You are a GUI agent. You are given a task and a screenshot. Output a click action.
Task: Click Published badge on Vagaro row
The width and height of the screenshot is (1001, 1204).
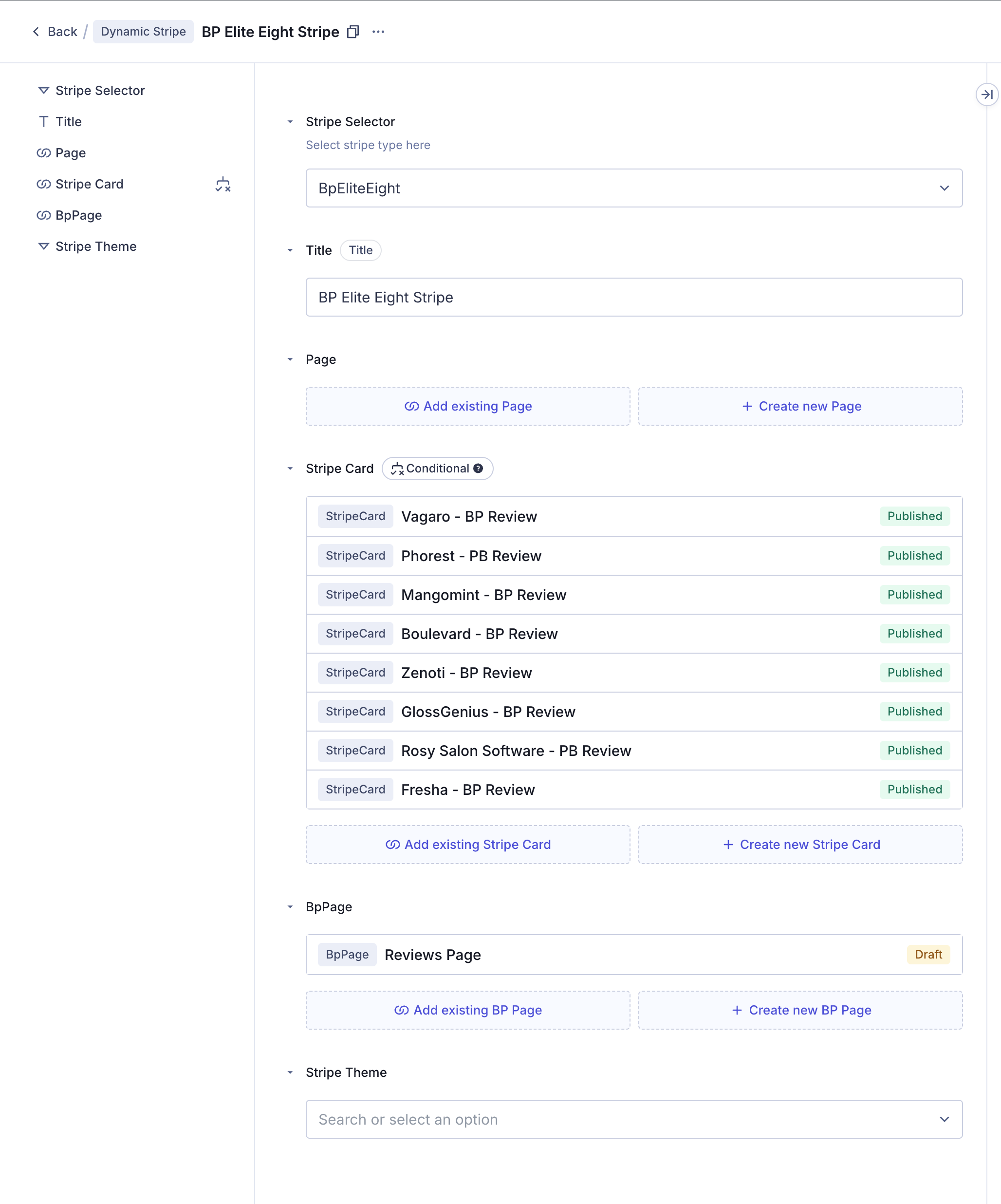click(x=914, y=517)
